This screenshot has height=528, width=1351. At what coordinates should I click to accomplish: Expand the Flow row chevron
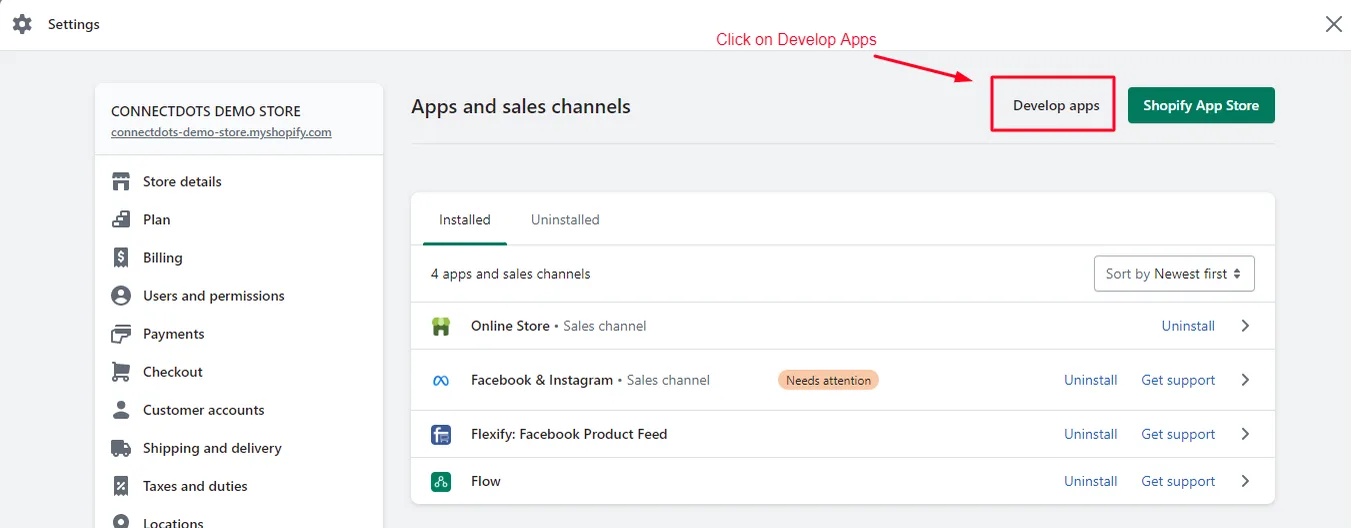pos(1245,481)
